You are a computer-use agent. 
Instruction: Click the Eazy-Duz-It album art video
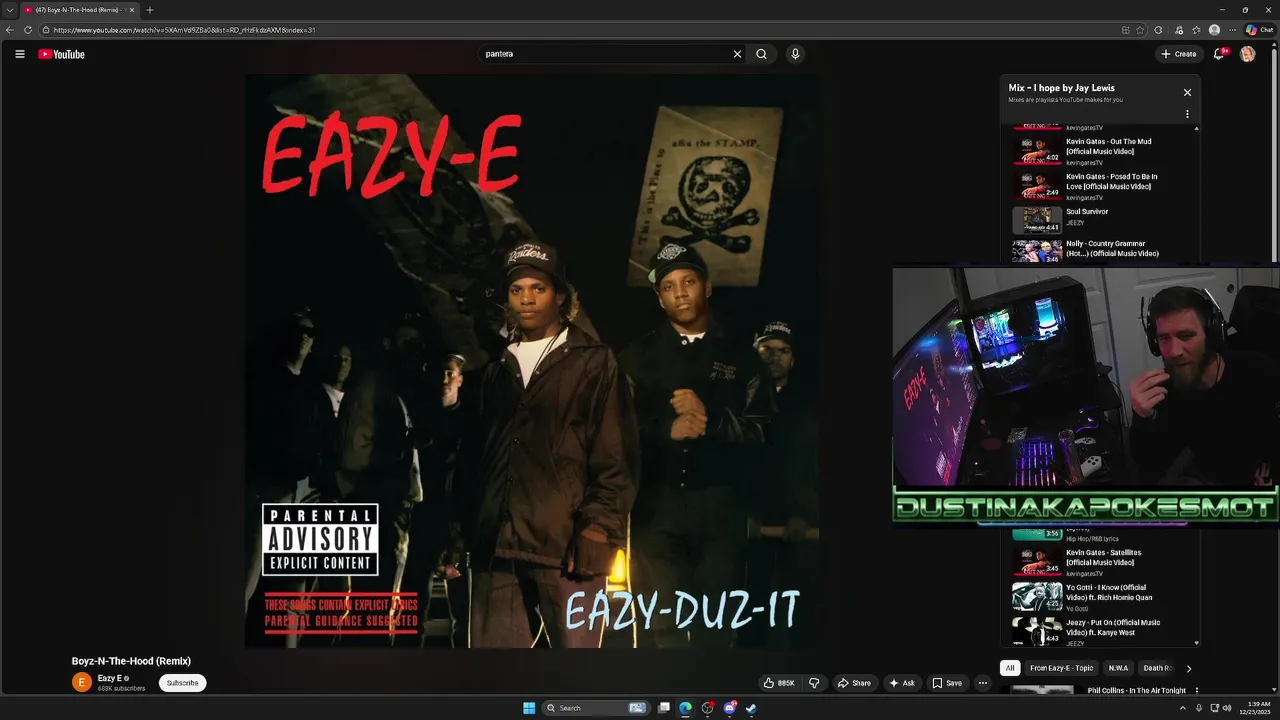pos(532,360)
